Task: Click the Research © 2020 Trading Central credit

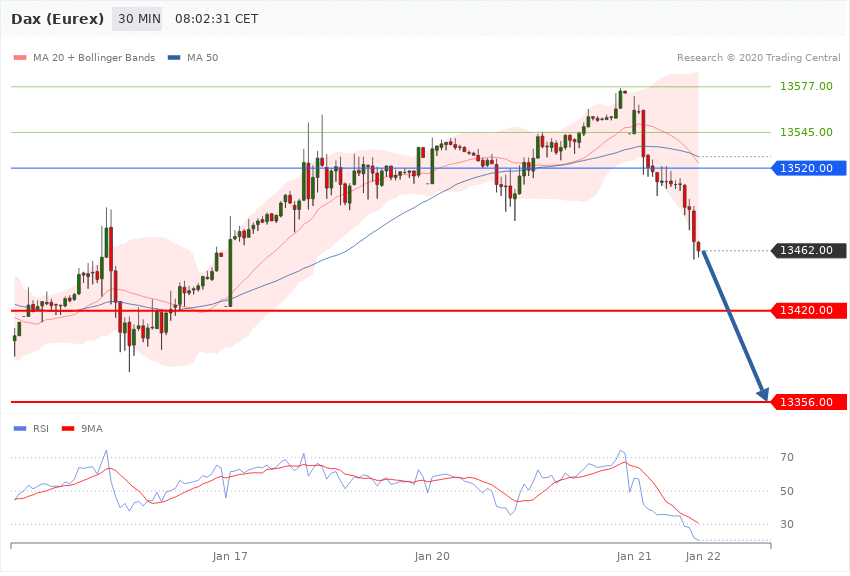Action: 758,57
